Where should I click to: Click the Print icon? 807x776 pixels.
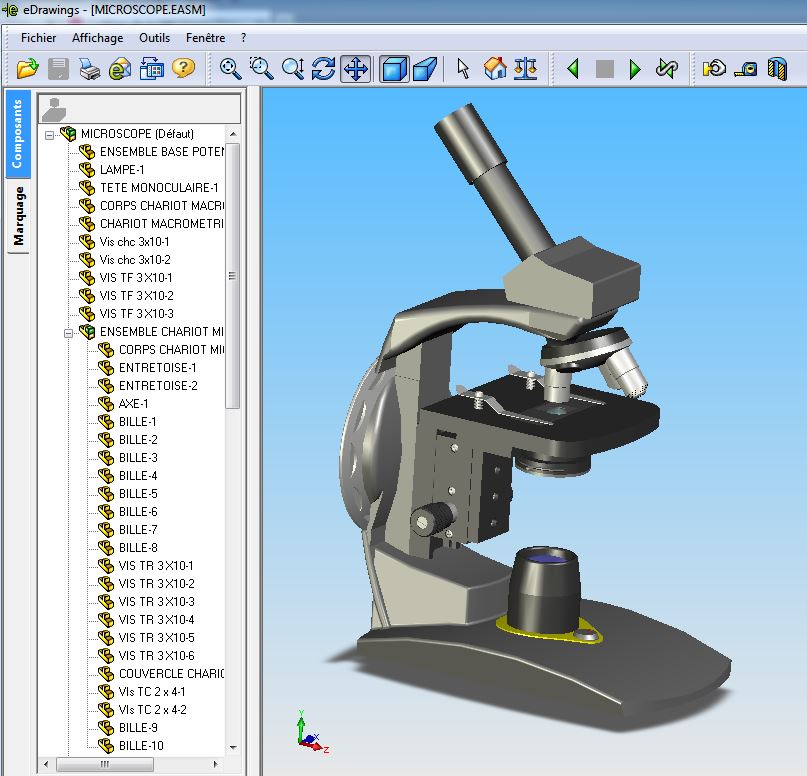click(x=90, y=69)
